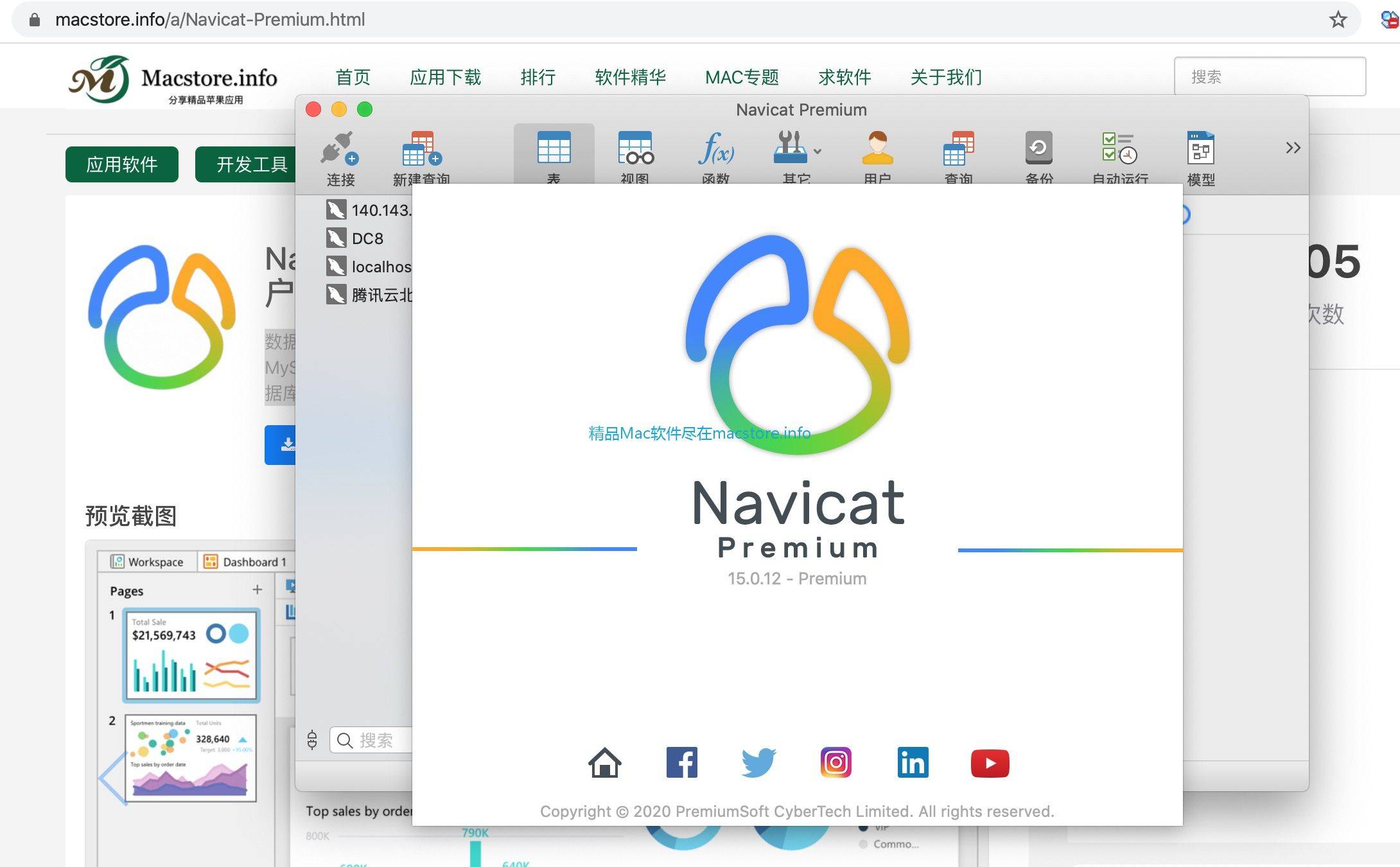Click the Connection plug icon in Navicat toolbar

click(x=340, y=149)
